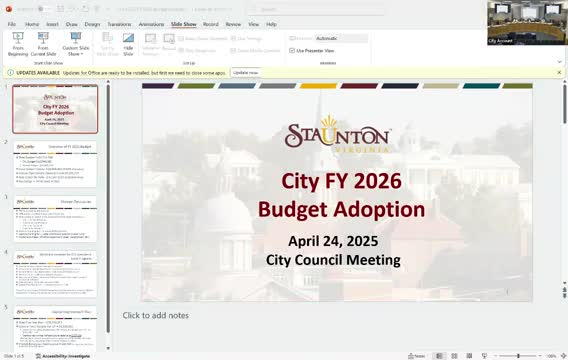568x360 pixels.
Task: Click the updates available info icon
Action: [11, 73]
